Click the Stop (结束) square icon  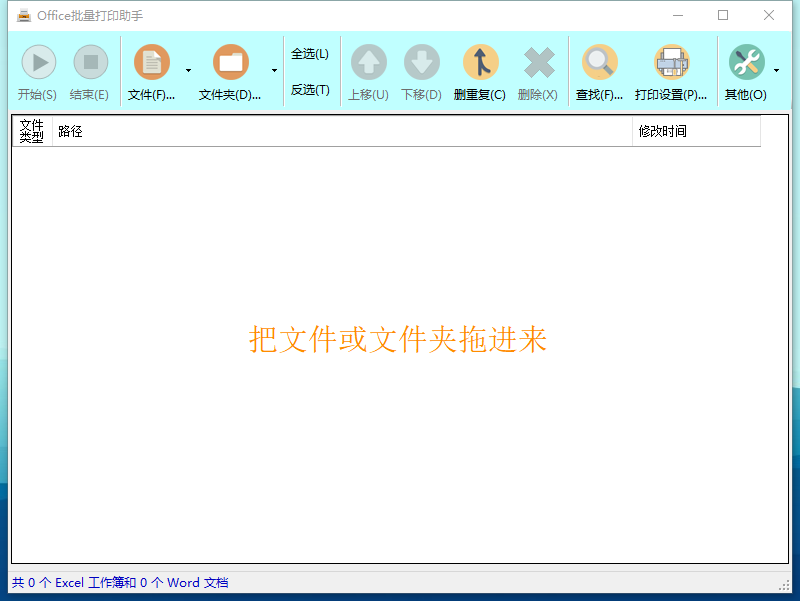pos(91,62)
